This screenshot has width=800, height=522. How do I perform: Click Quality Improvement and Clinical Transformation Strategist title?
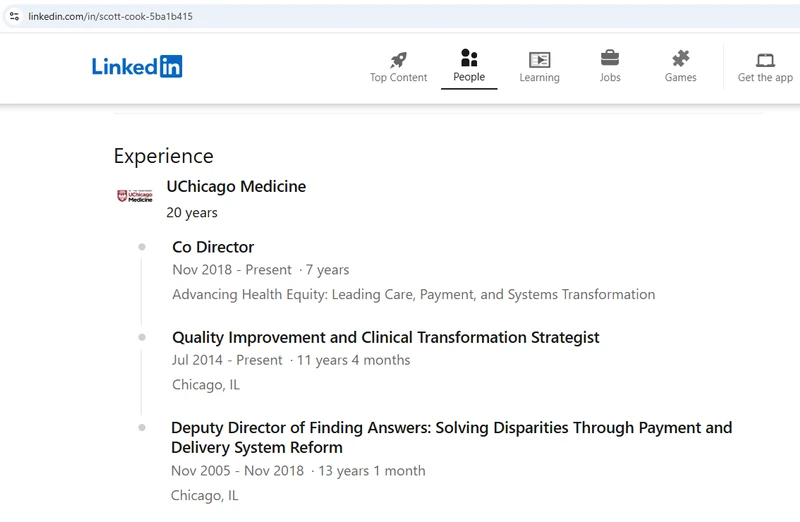(x=386, y=337)
